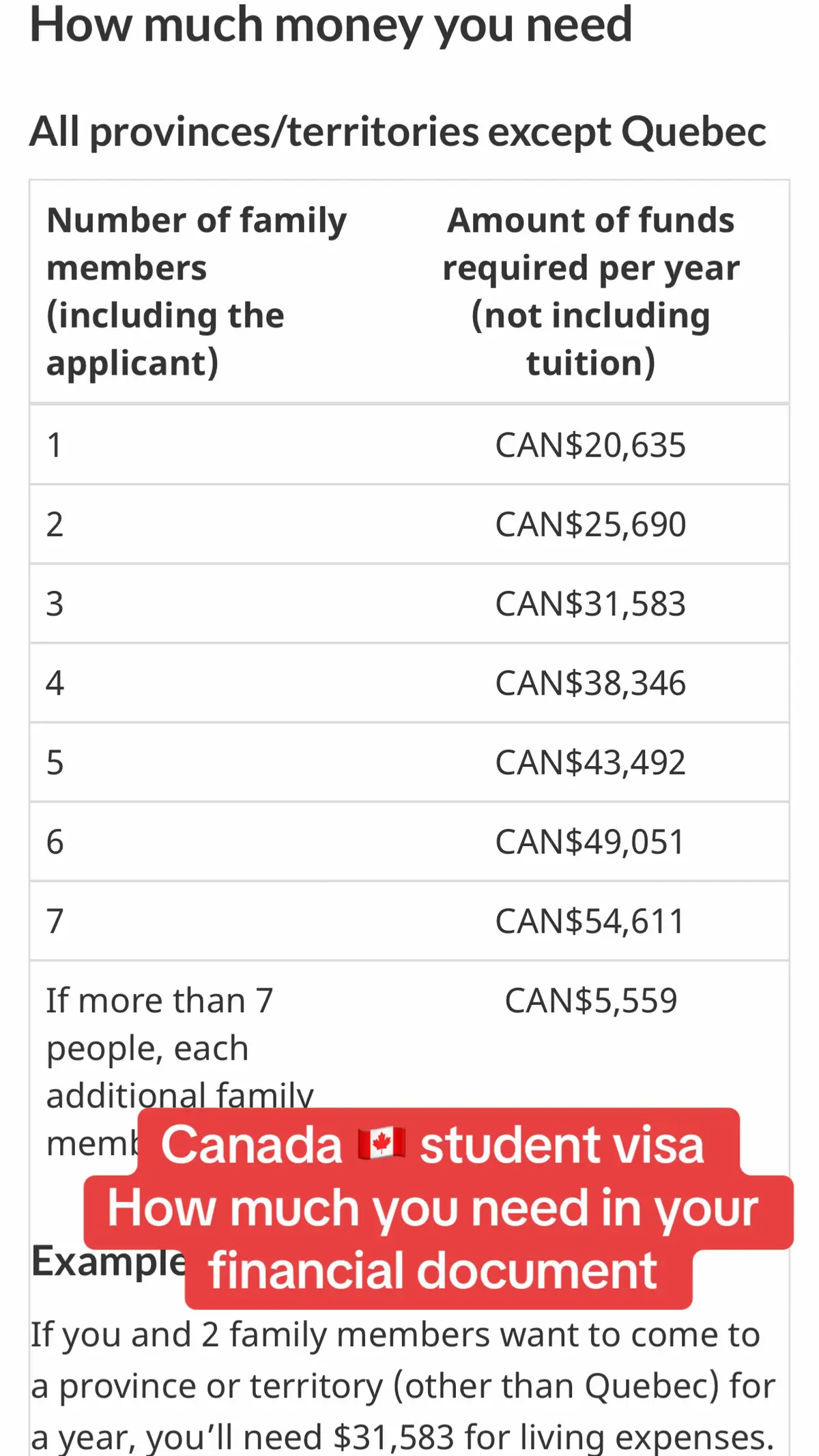This screenshot has height=1456, width=819.
Task: Click the example paragraph about living expenses
Action: [403, 1386]
